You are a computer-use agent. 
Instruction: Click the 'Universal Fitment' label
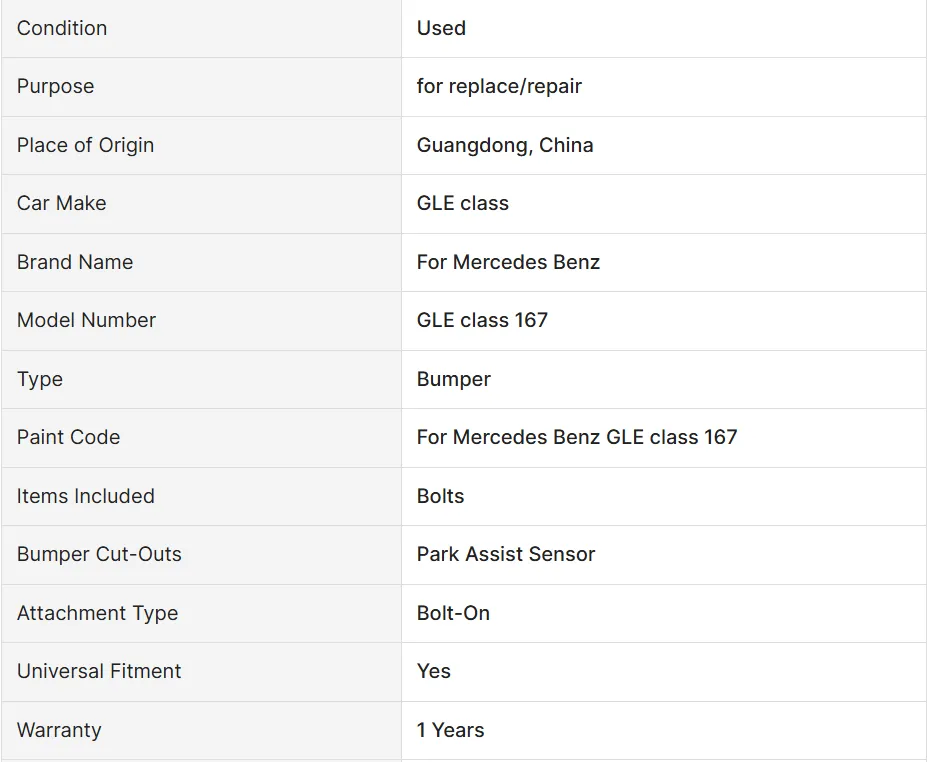[x=99, y=671]
